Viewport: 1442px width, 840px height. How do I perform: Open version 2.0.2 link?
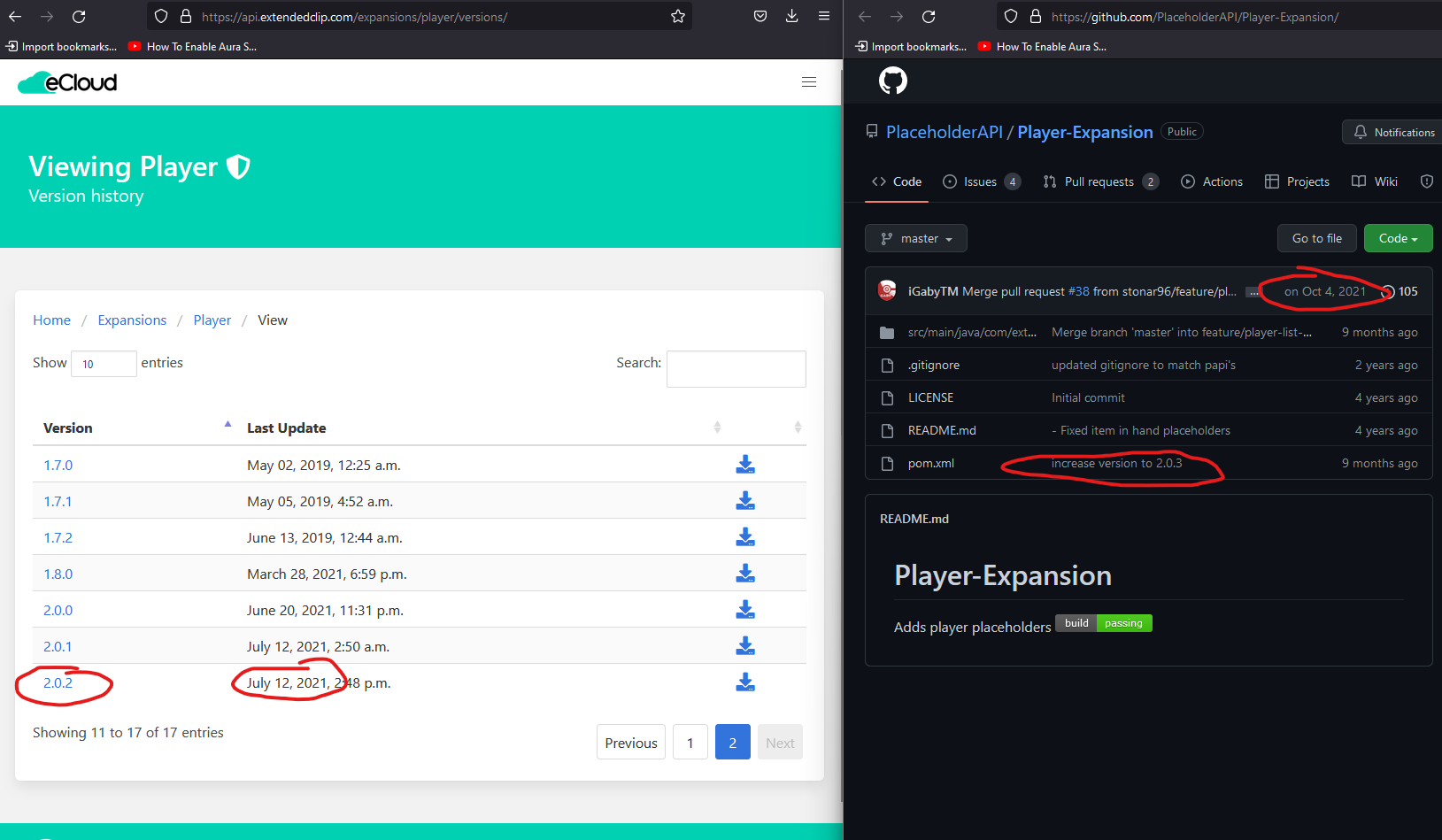58,683
